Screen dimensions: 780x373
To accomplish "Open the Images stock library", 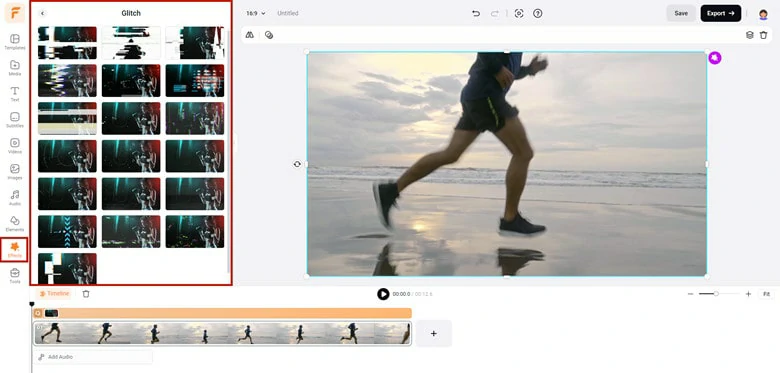I will coord(15,171).
